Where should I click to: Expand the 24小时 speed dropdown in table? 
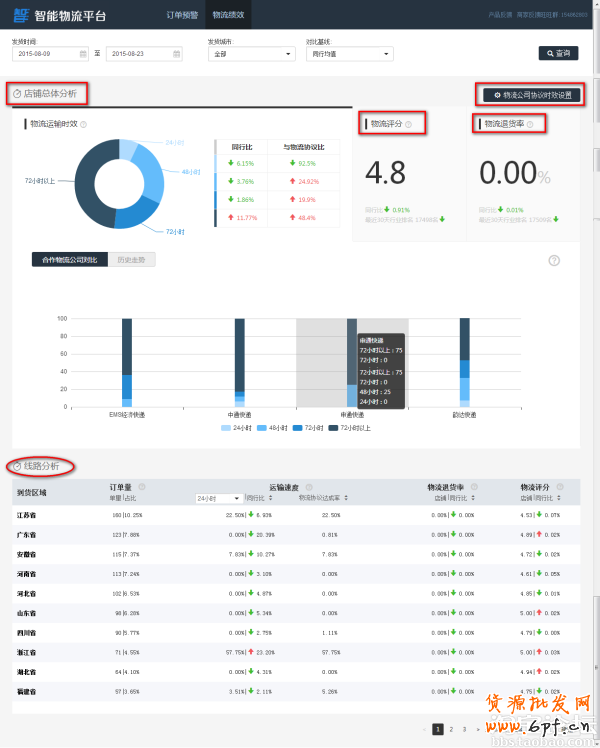[219, 498]
